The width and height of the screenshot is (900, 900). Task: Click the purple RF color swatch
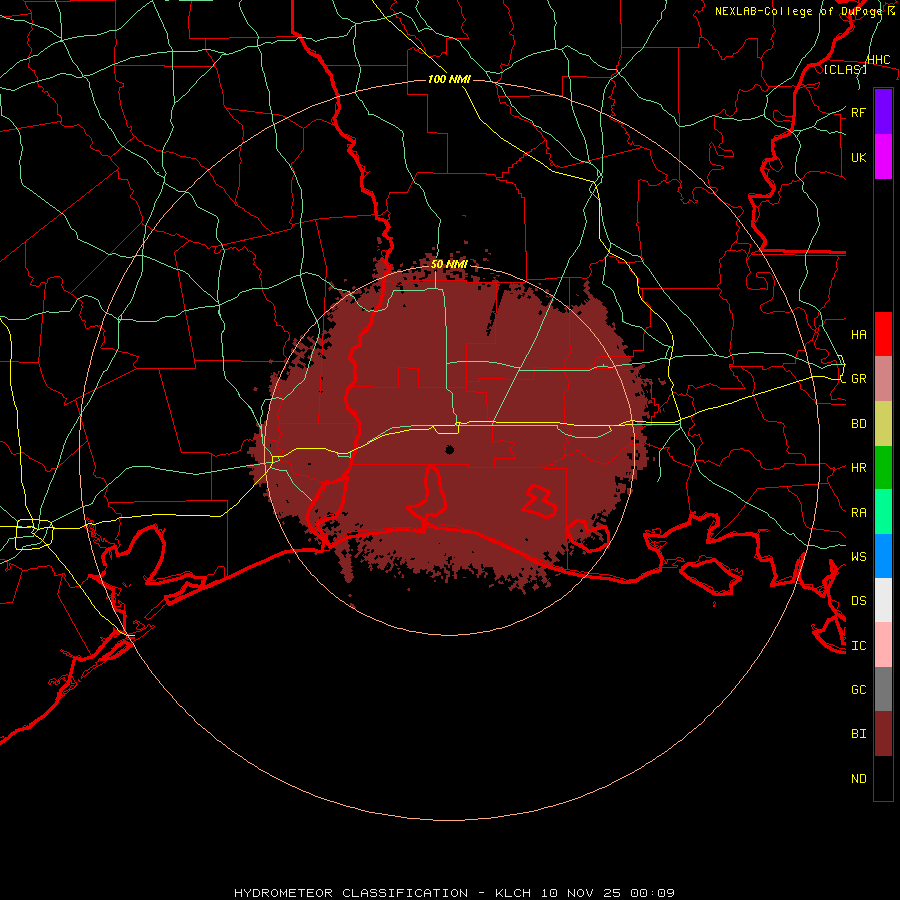pyautogui.click(x=883, y=112)
